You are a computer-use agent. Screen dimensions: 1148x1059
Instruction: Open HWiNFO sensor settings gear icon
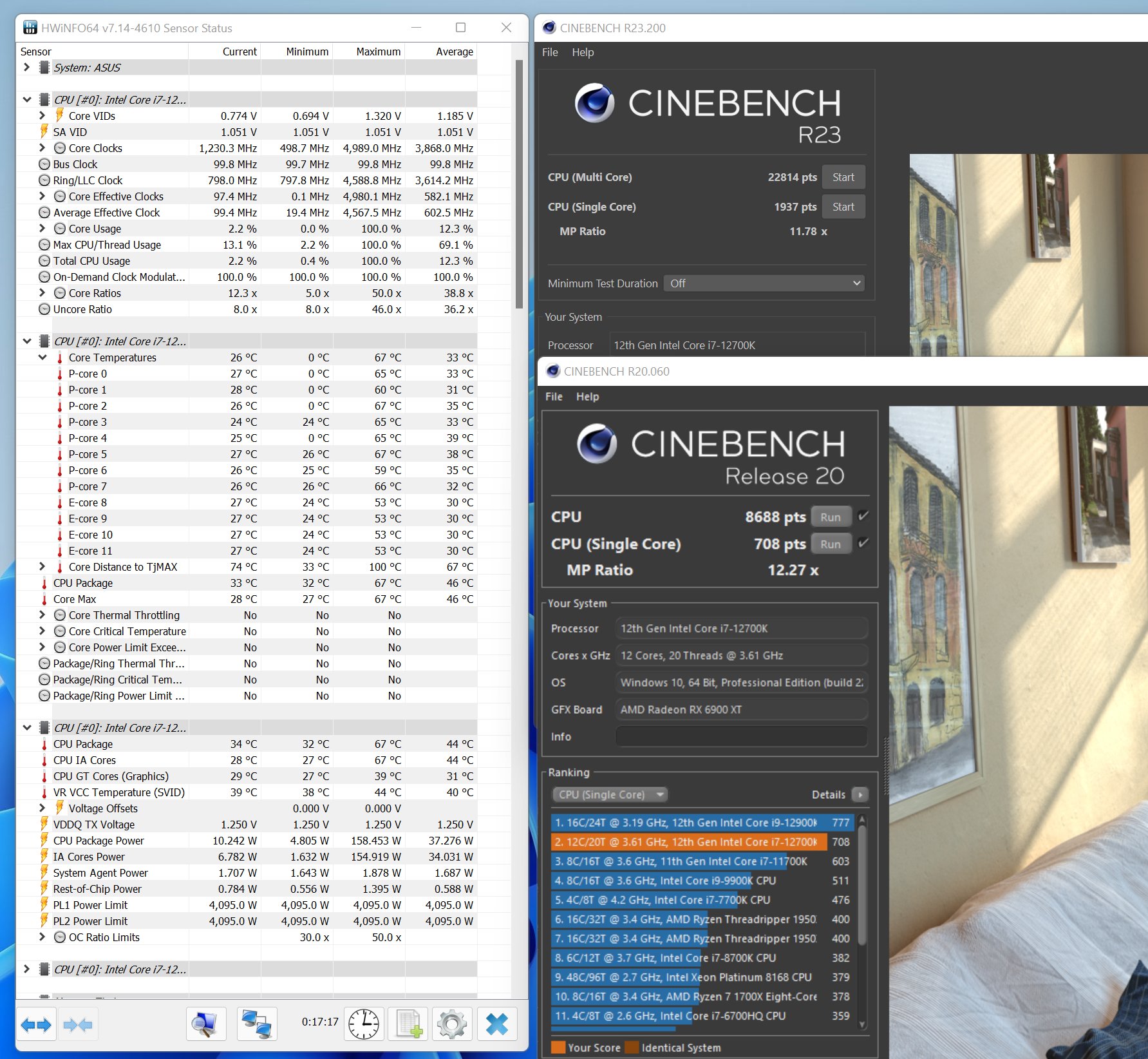[451, 1024]
